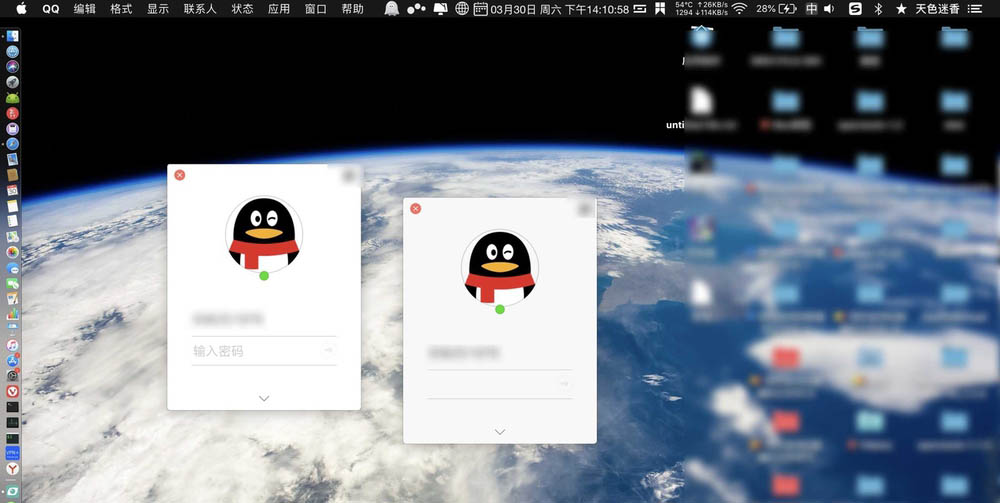Open the Wi-Fi menu

(740, 9)
